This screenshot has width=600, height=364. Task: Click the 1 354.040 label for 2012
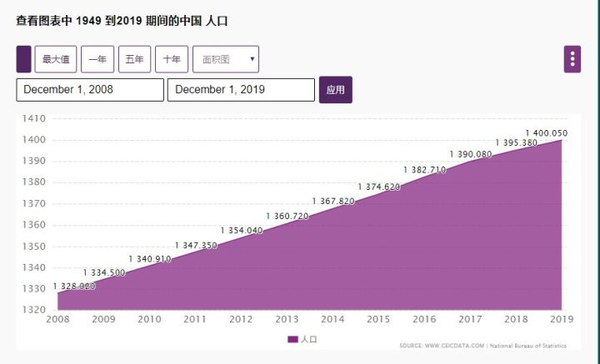(x=241, y=230)
